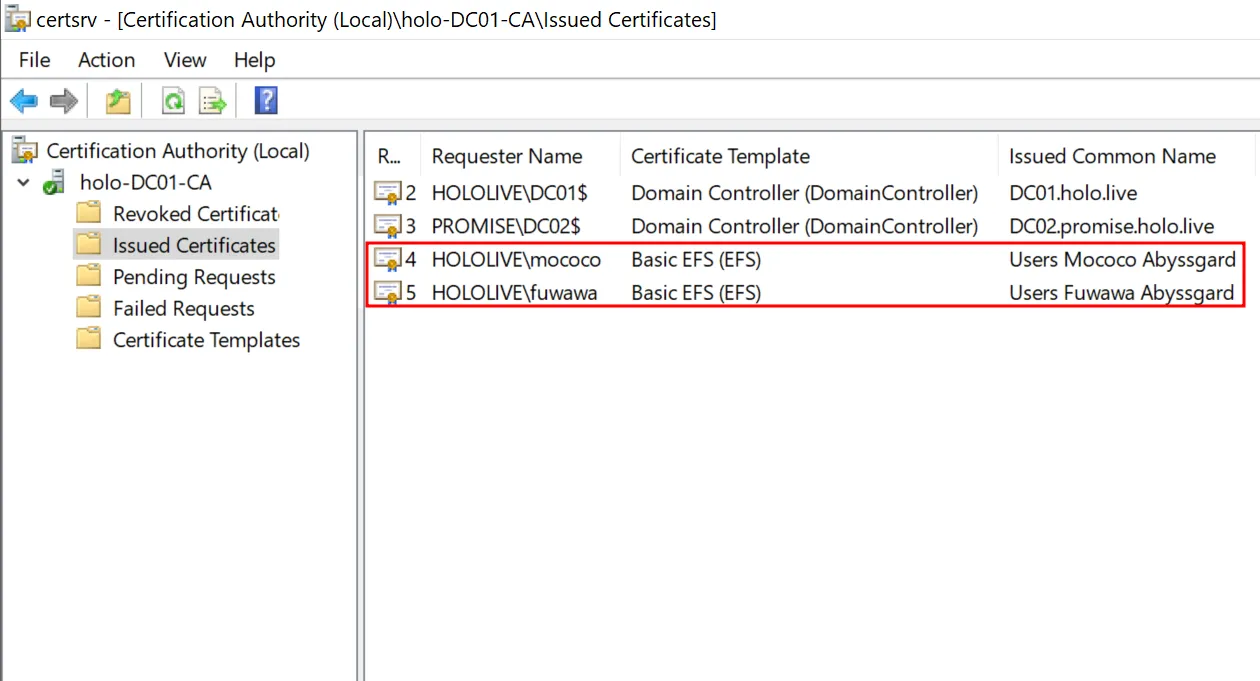Open the Help menu

point(254,60)
